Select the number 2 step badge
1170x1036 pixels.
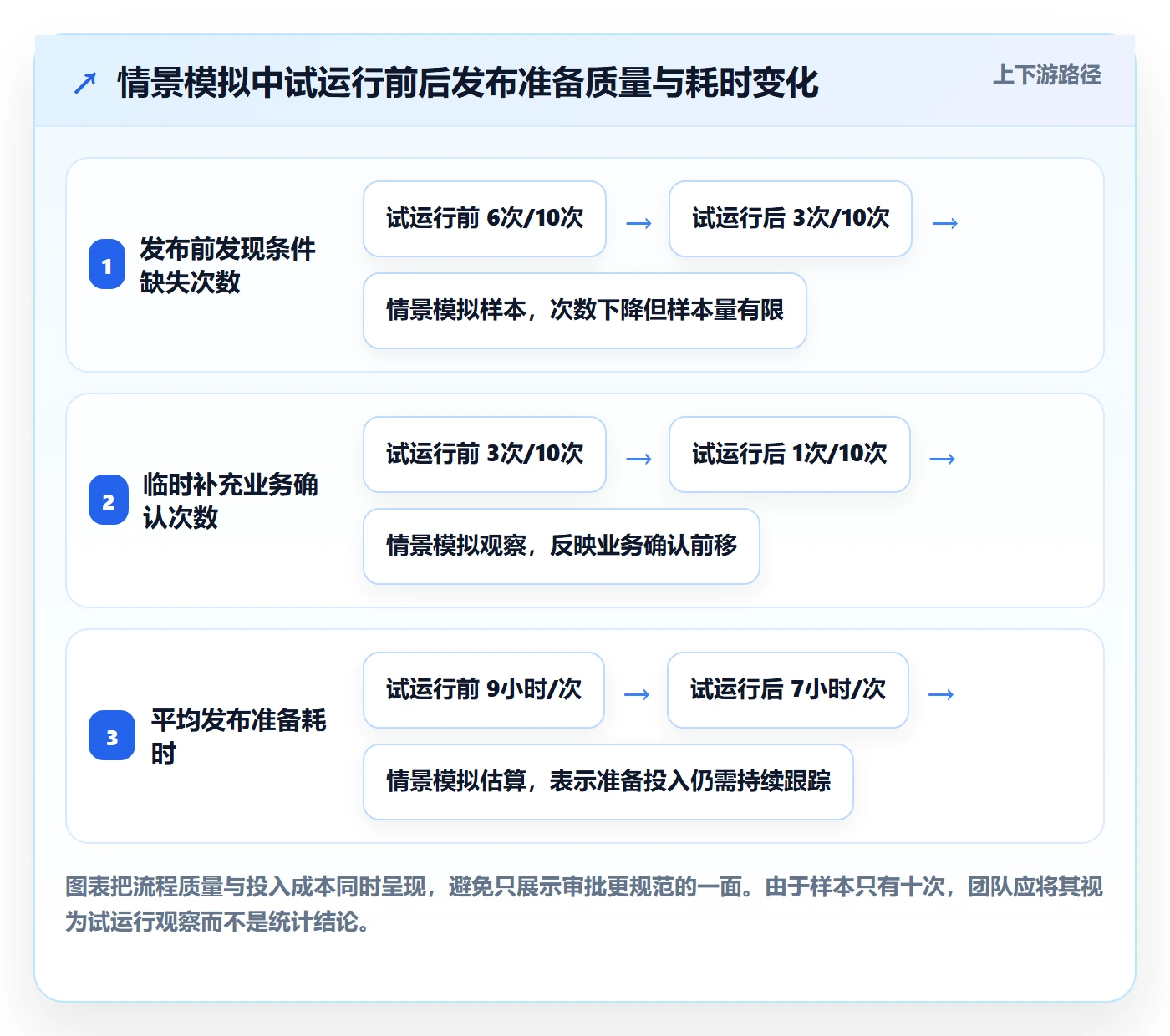(109, 500)
